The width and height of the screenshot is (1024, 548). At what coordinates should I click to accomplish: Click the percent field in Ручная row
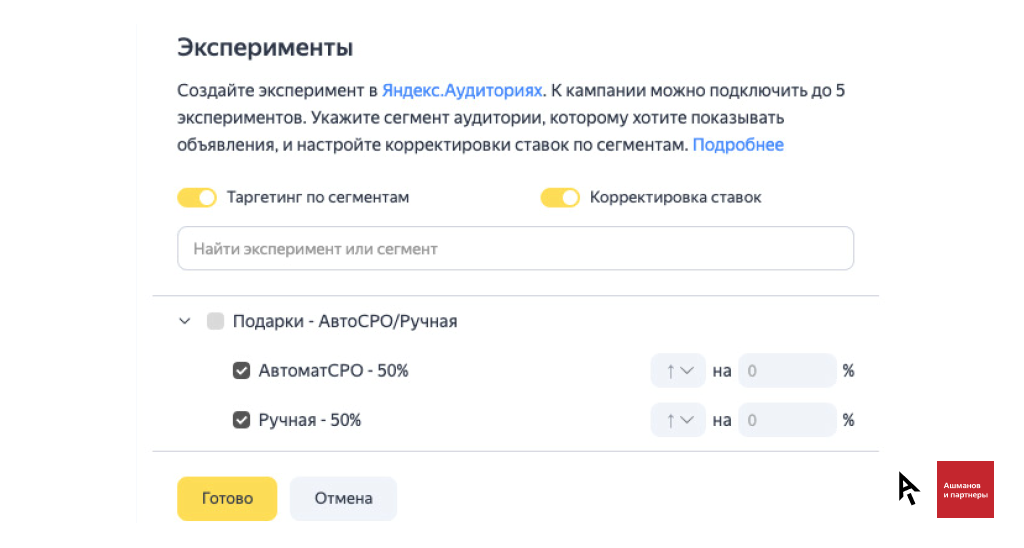tap(787, 420)
